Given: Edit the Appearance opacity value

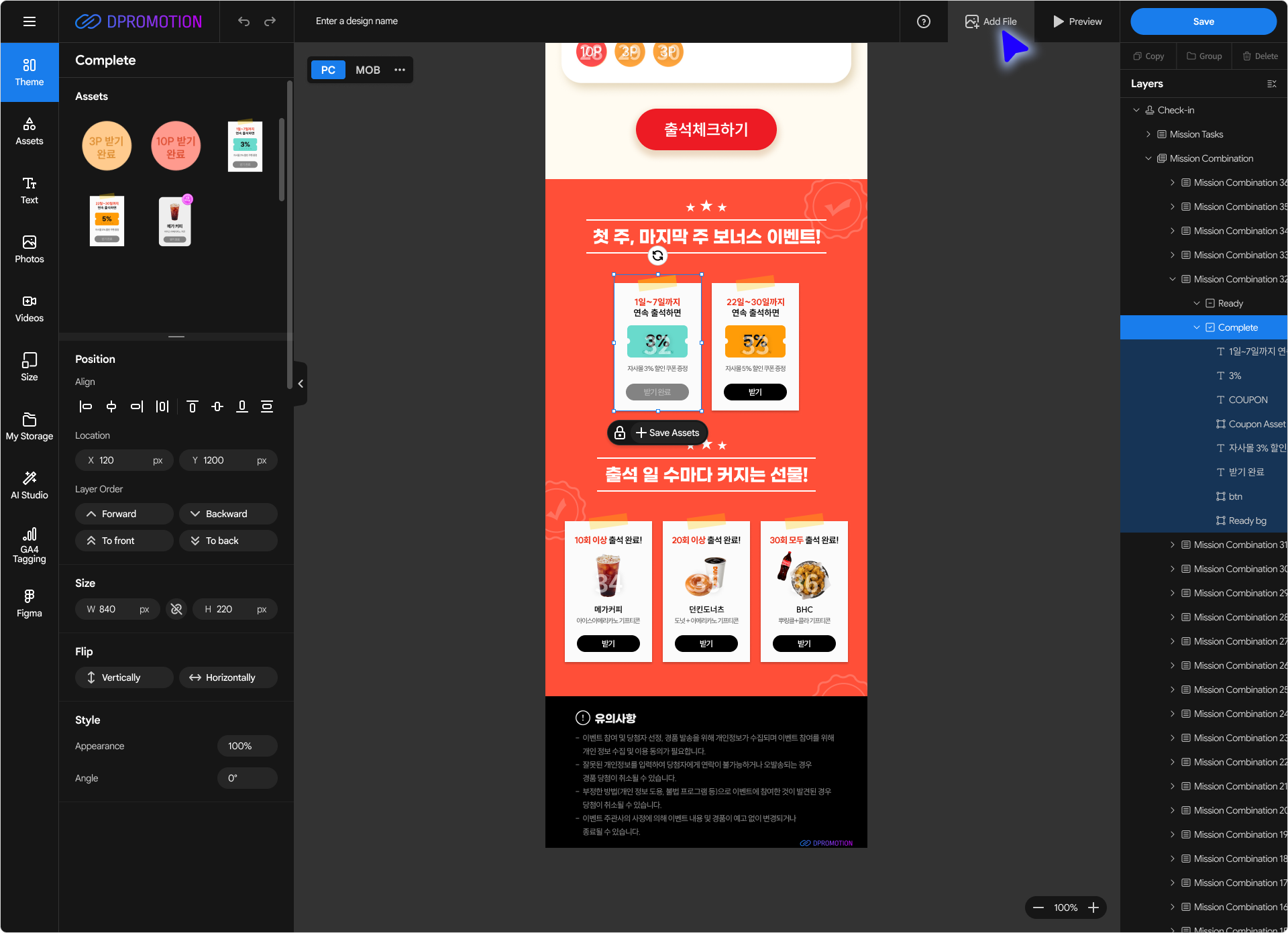Looking at the screenshot, I should coord(248,746).
